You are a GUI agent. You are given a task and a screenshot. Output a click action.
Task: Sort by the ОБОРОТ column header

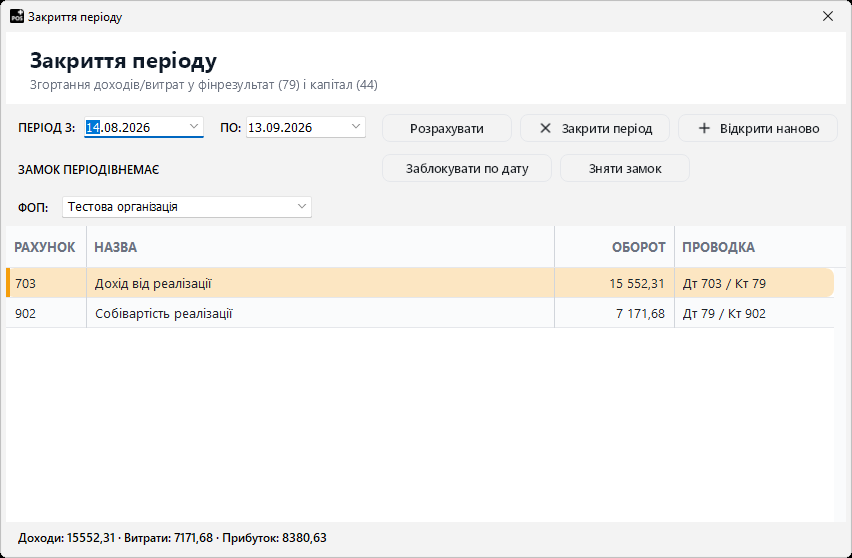[615, 247]
